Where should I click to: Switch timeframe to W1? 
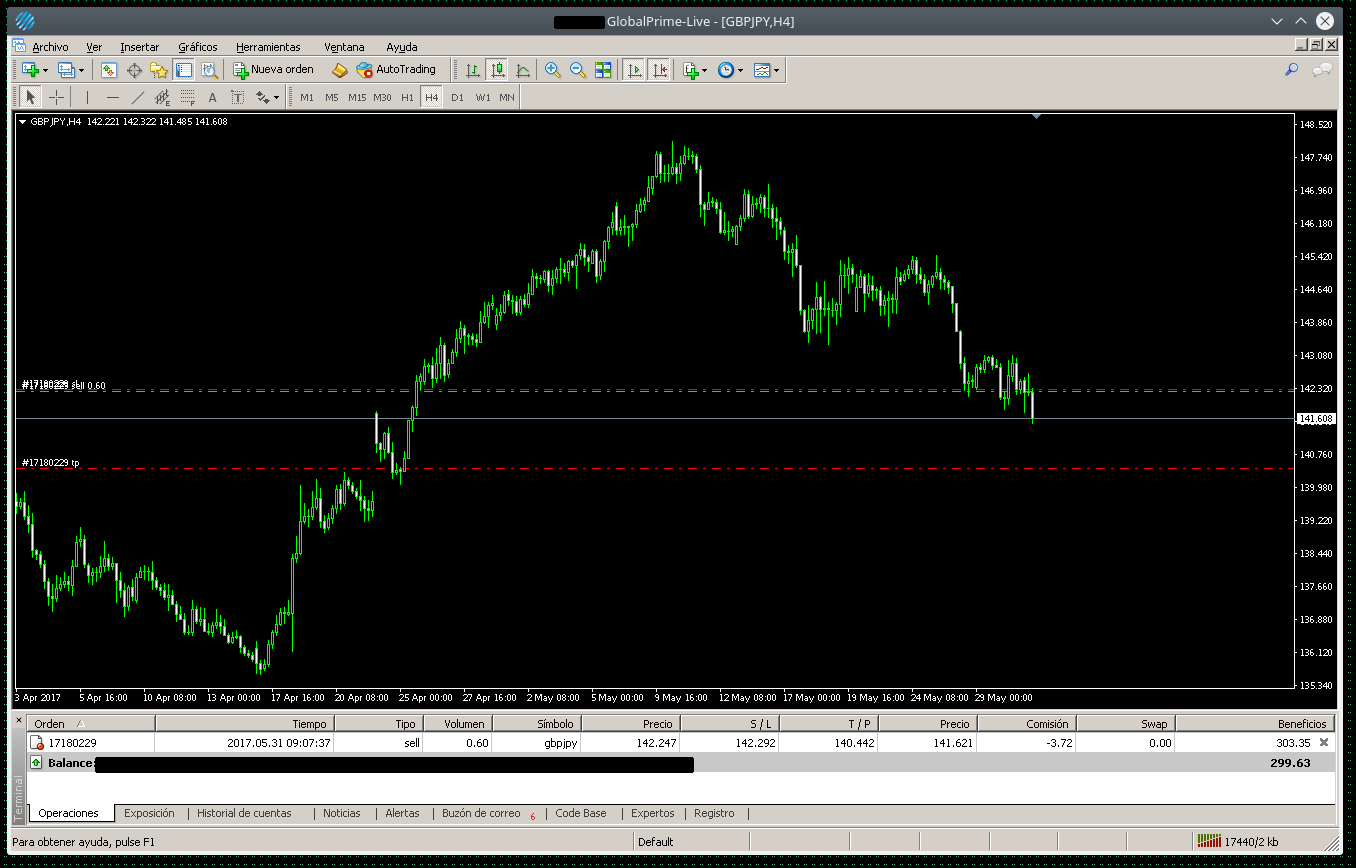(482, 97)
